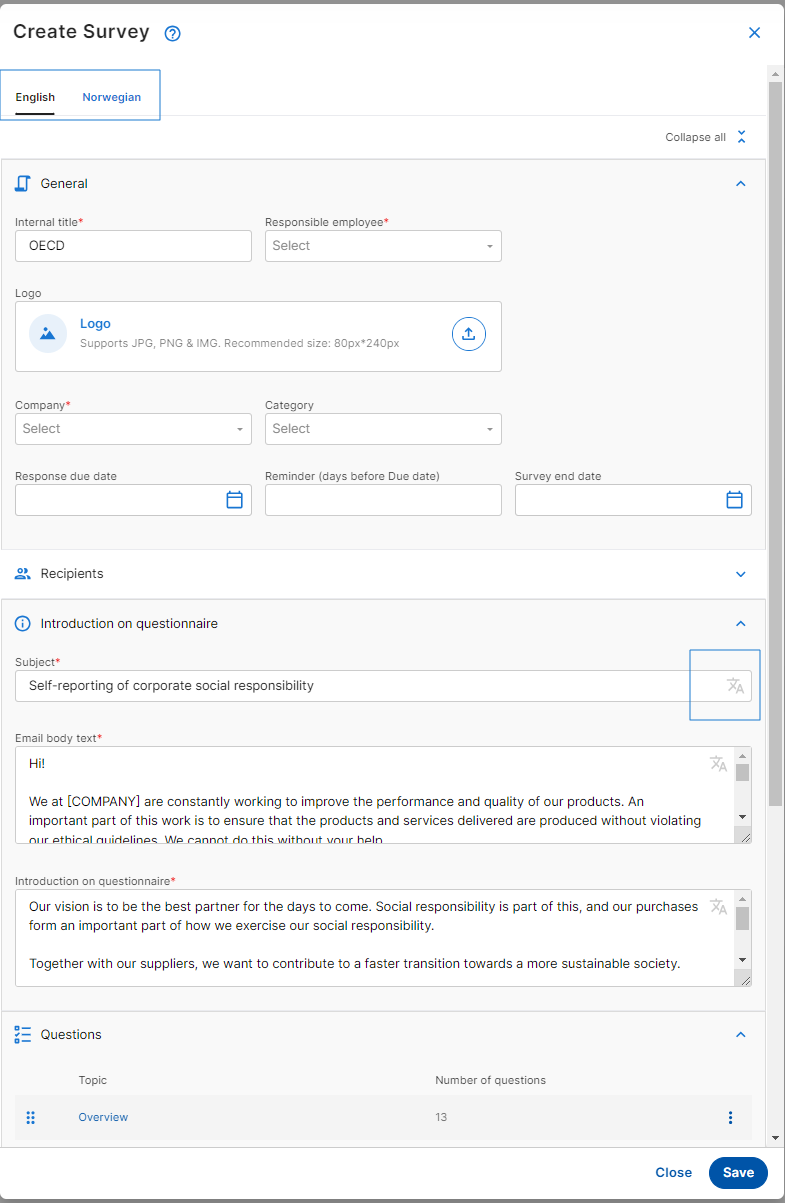Click the Collapse all double-chevron icon
This screenshot has height=1203, width=785.
click(x=741, y=137)
